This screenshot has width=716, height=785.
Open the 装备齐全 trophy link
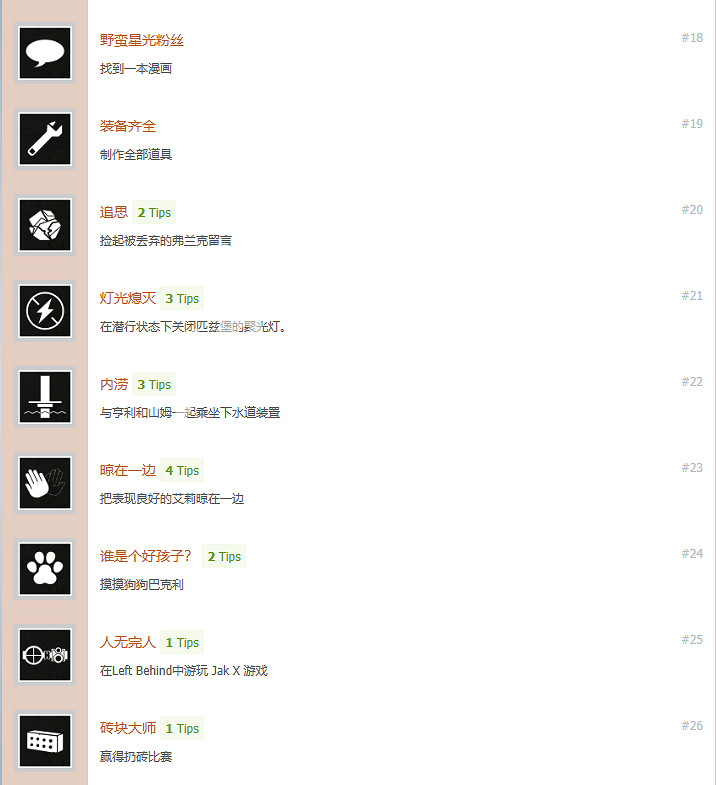[x=128, y=126]
